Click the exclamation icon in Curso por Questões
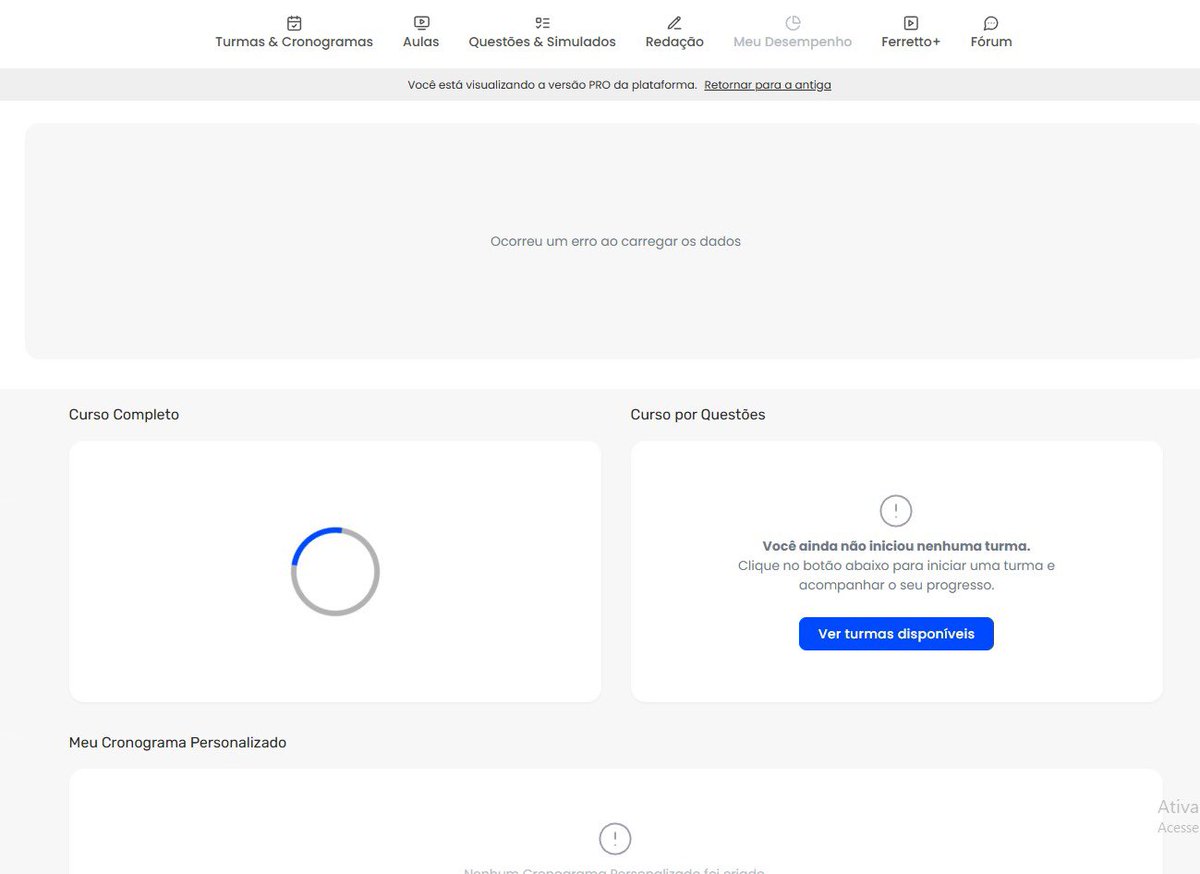Viewport: 1200px width, 874px height. point(896,511)
